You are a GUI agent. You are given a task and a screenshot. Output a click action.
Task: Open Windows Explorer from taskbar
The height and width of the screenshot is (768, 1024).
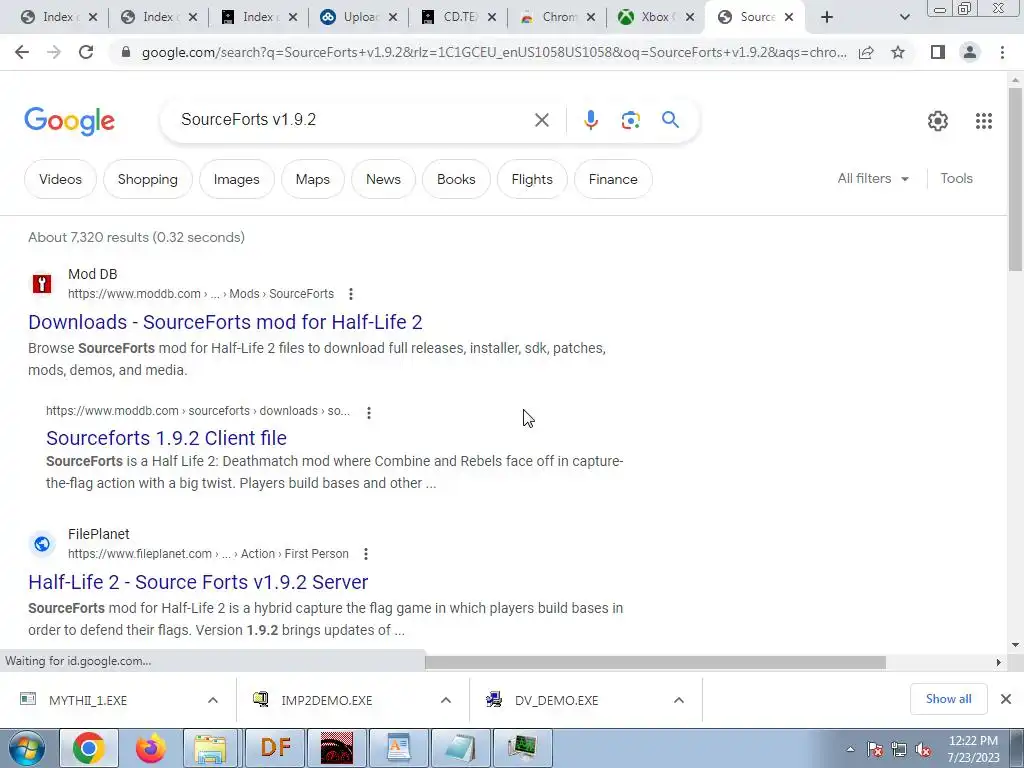click(x=210, y=748)
